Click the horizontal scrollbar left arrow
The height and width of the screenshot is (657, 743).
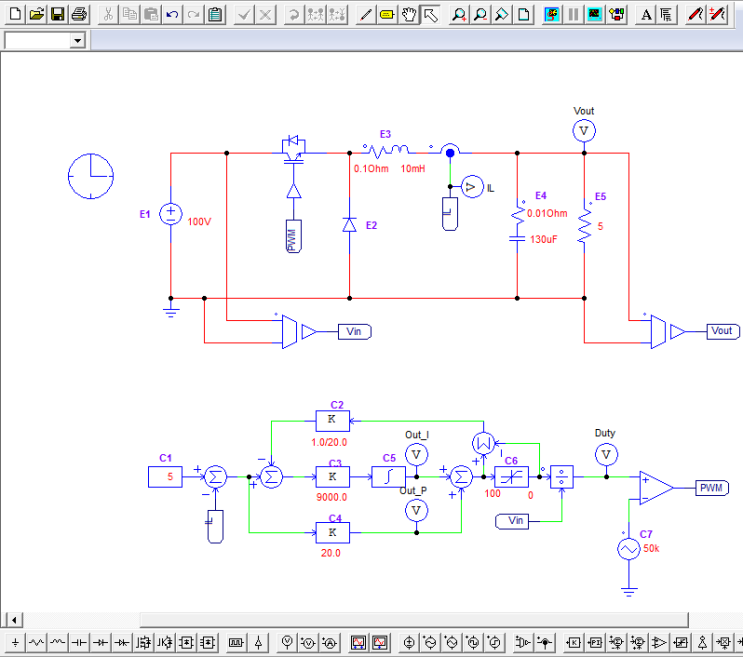pos(14,620)
